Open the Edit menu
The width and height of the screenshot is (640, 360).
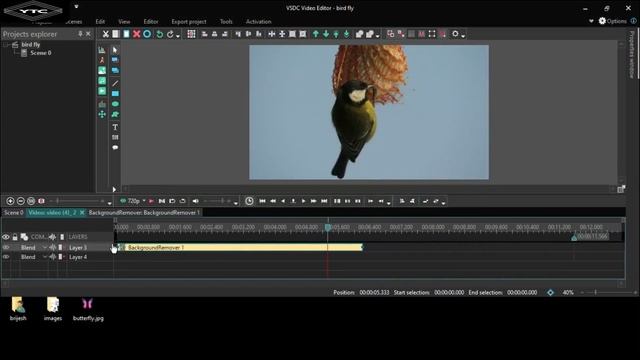click(x=100, y=22)
